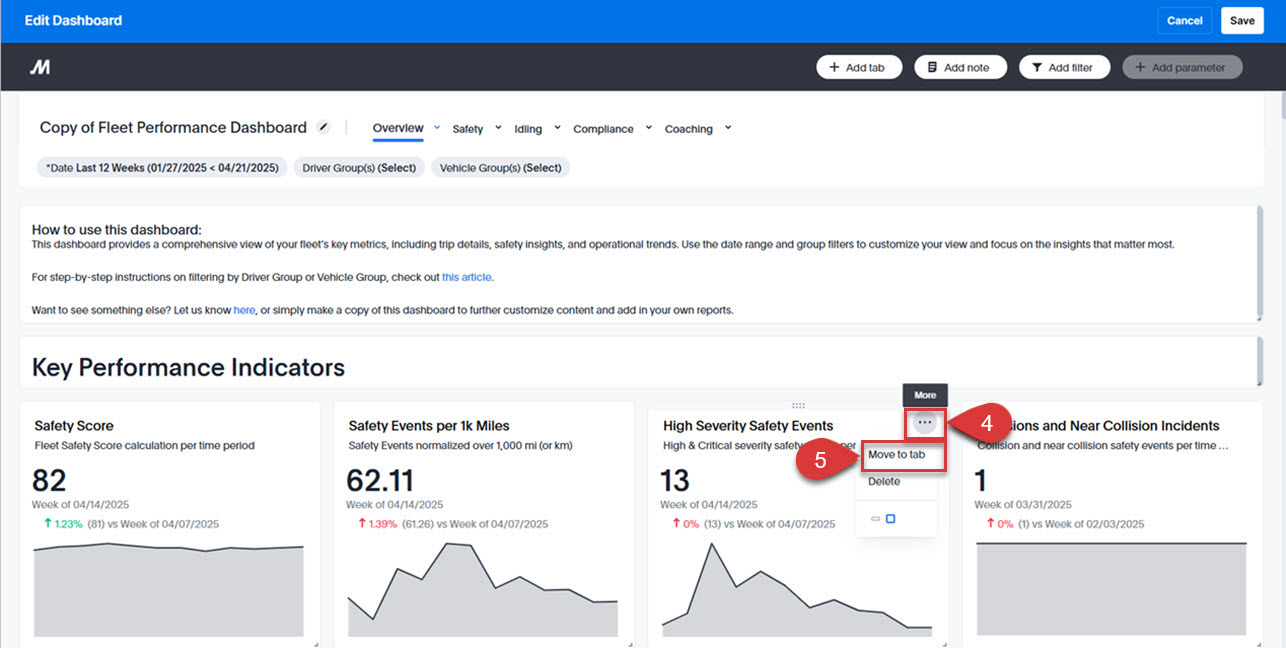Open the 'this article' link
This screenshot has width=1286, height=648.
tap(467, 277)
